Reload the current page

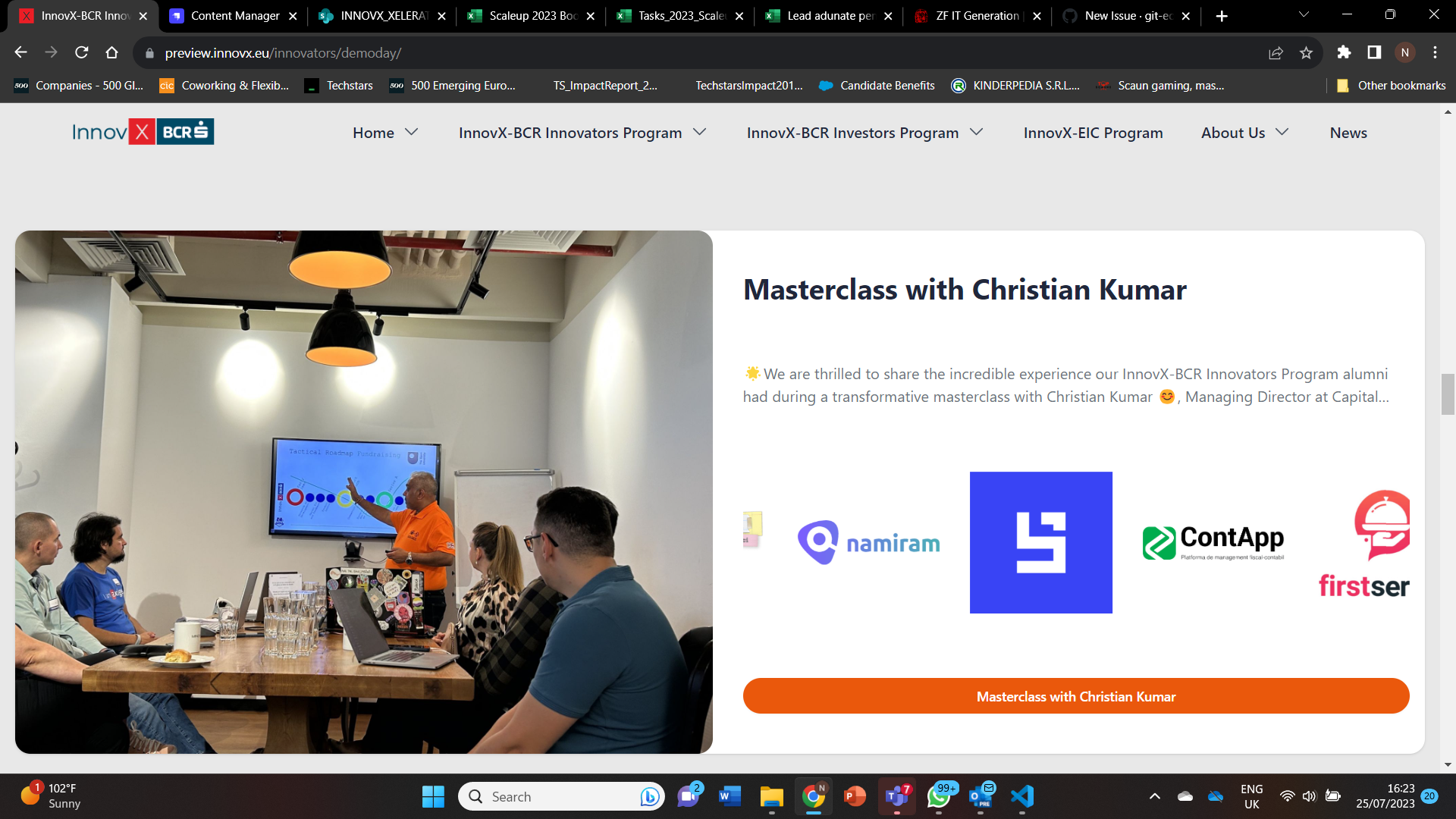81,53
